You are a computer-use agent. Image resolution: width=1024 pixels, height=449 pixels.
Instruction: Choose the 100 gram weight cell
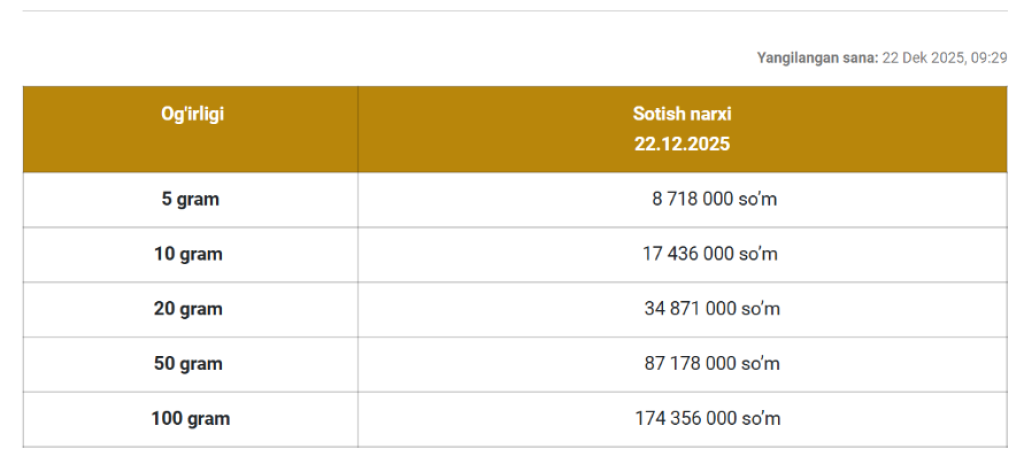coord(190,418)
